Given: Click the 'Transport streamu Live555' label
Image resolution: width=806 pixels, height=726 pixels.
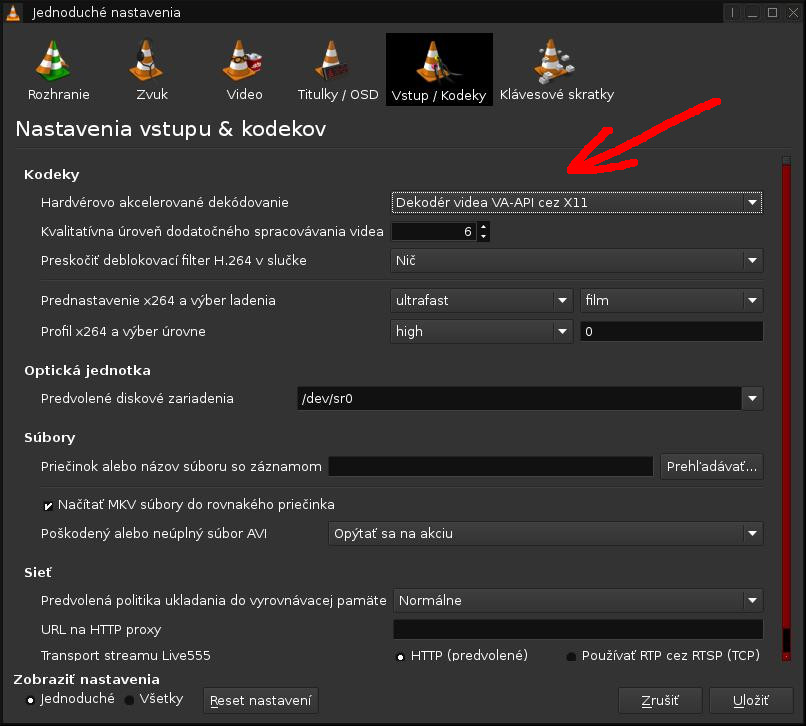Looking at the screenshot, I should click(125, 656).
